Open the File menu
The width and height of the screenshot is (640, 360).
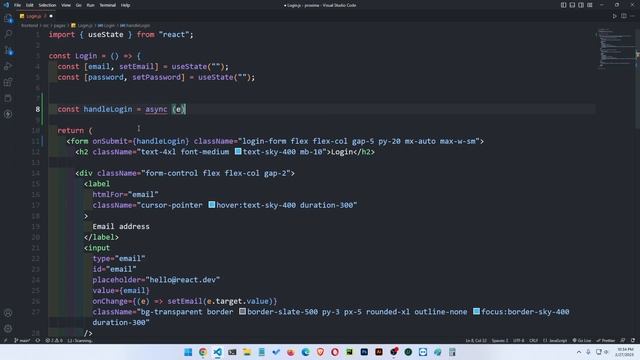17,5
